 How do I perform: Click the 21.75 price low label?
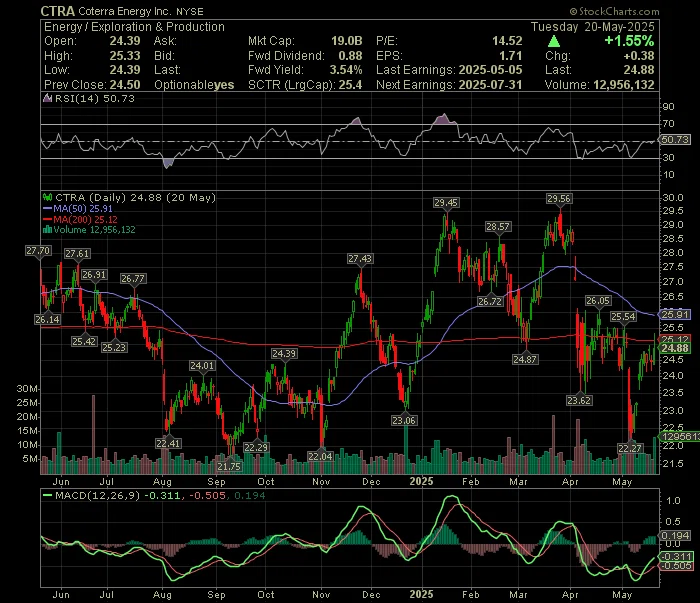(x=229, y=466)
